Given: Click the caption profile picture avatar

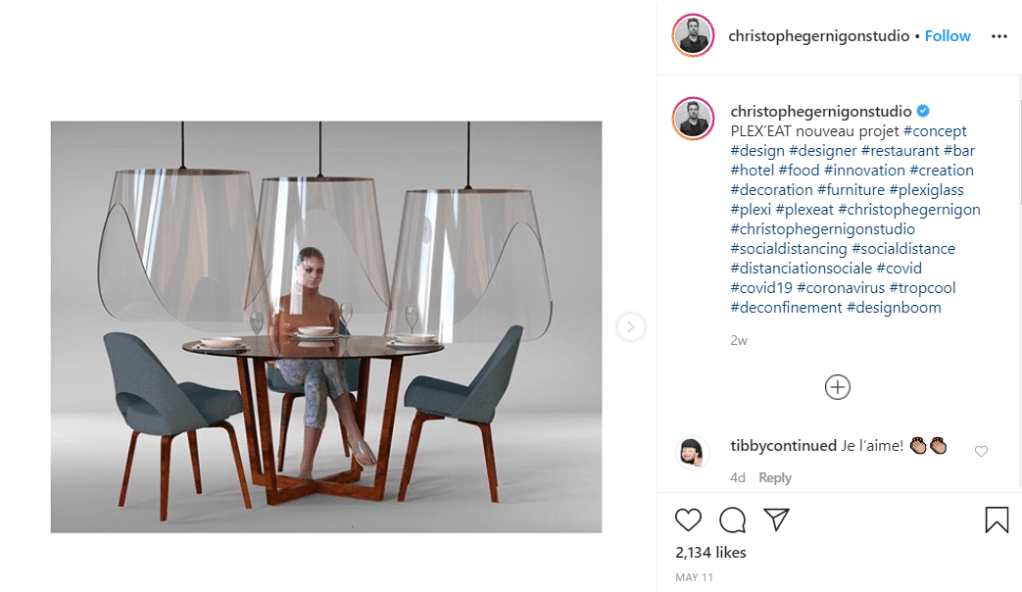Looking at the screenshot, I should (x=694, y=118).
